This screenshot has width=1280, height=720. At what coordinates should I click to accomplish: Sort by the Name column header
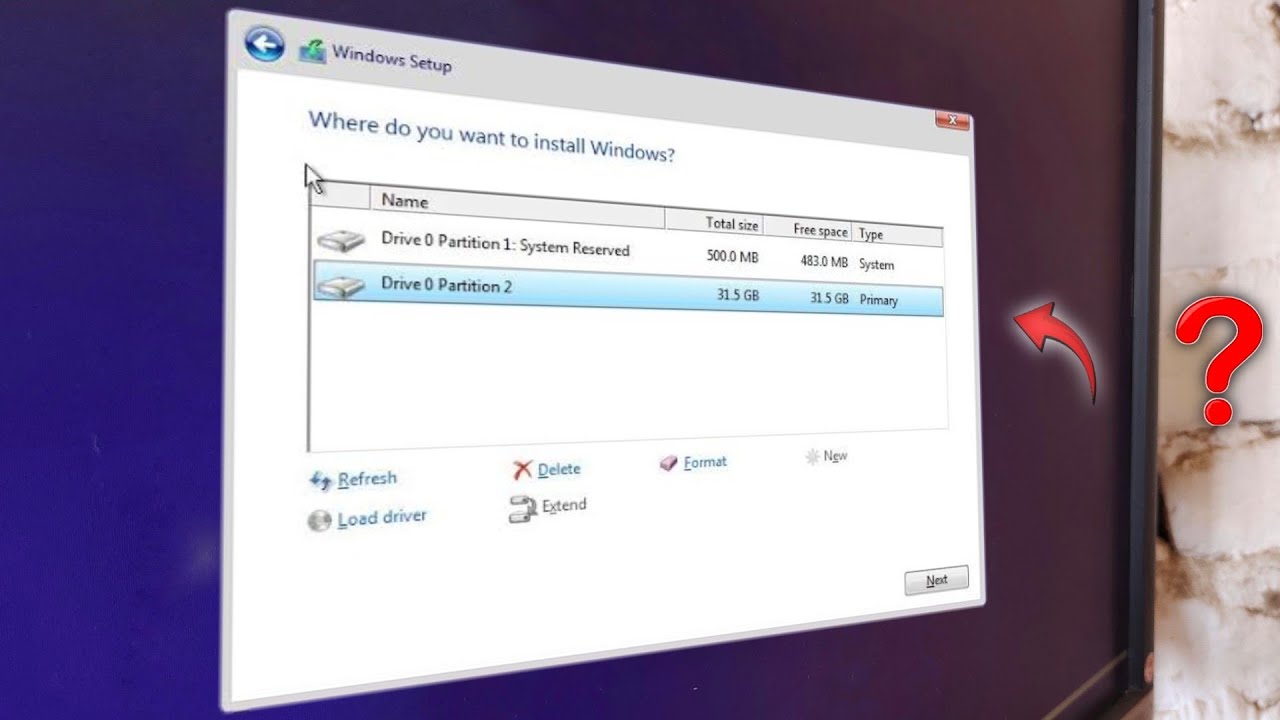(x=517, y=206)
